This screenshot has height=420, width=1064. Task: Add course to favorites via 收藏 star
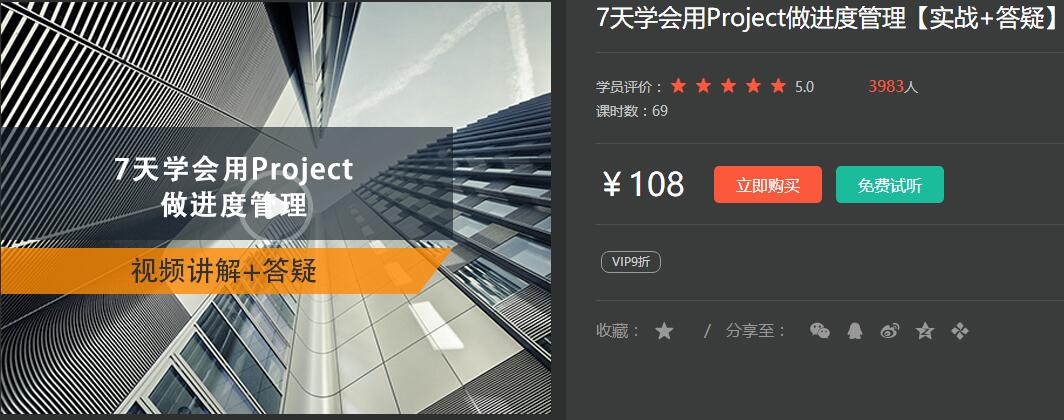tap(664, 331)
